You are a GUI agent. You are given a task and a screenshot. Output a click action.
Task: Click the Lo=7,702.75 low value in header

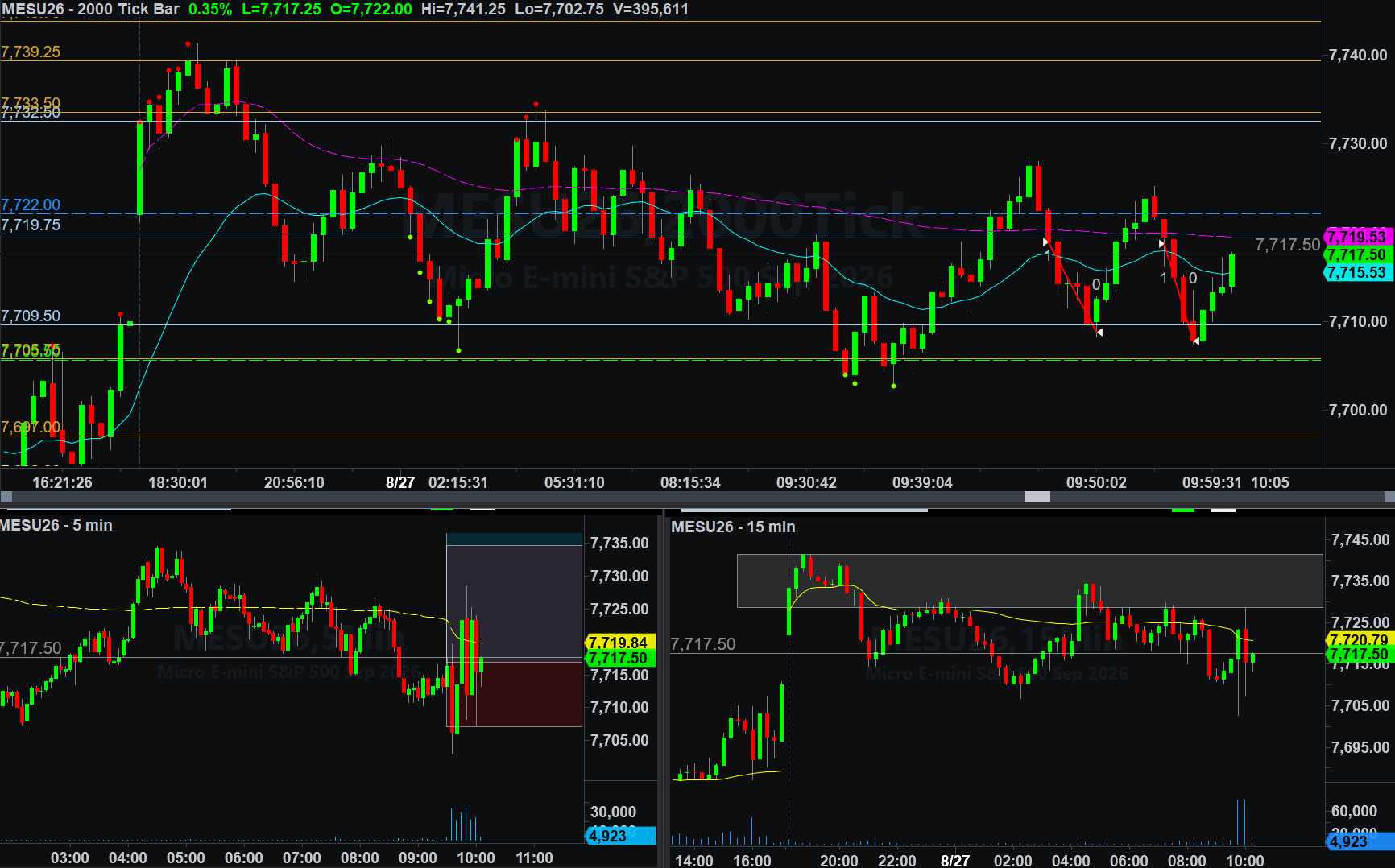(559, 10)
